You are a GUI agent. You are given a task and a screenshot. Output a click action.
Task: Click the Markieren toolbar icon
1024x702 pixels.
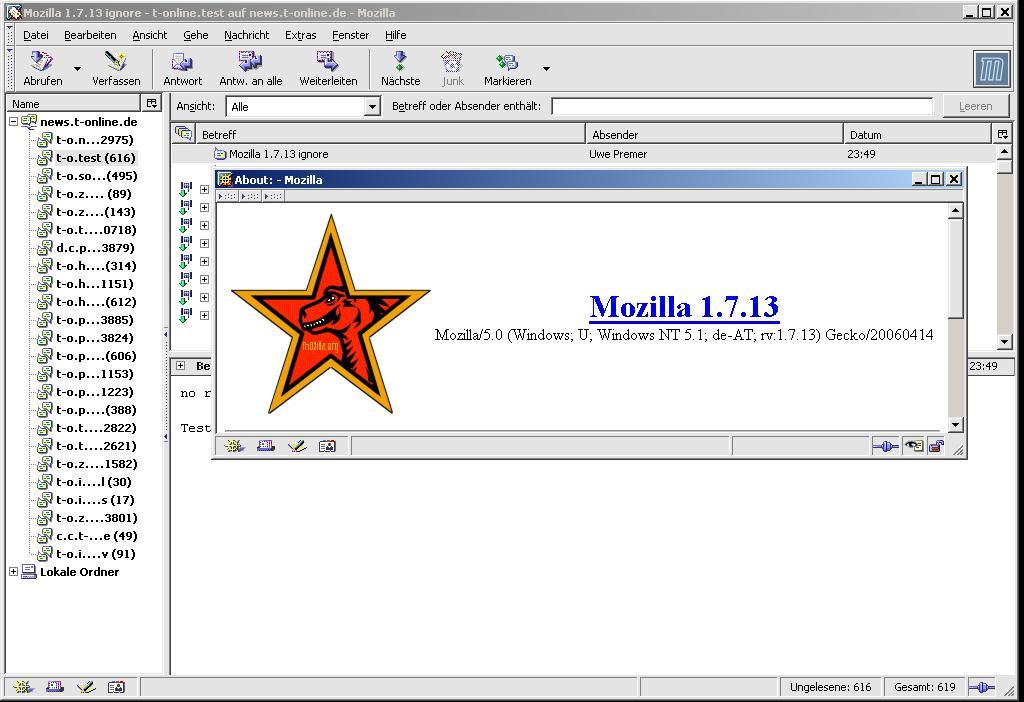[x=507, y=63]
